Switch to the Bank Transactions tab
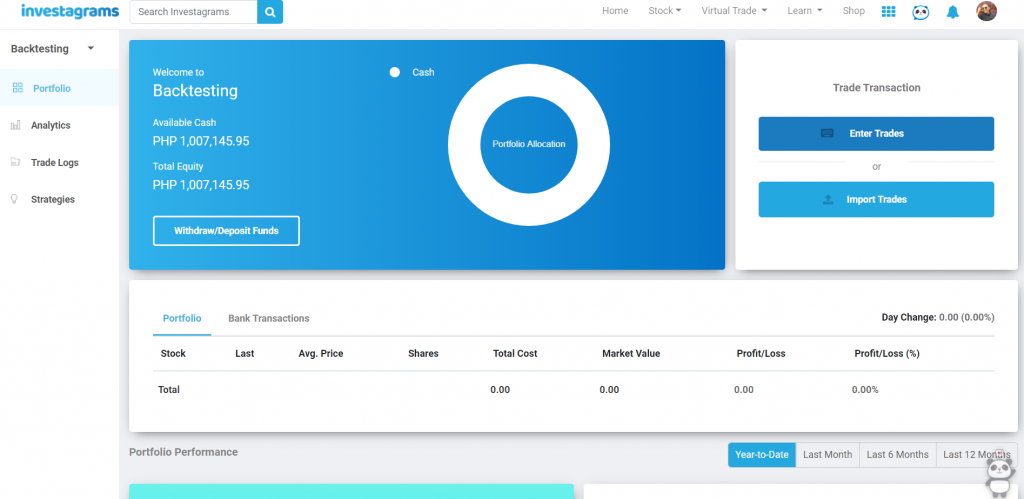The height and width of the screenshot is (499, 1024). click(268, 318)
